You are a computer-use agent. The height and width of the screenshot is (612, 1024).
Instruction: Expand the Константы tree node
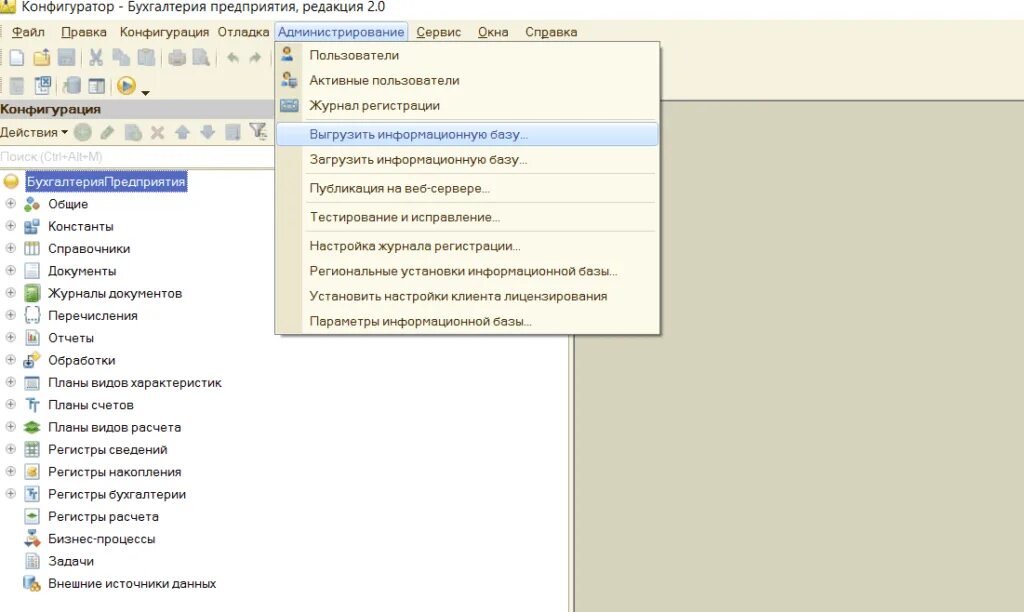point(10,225)
